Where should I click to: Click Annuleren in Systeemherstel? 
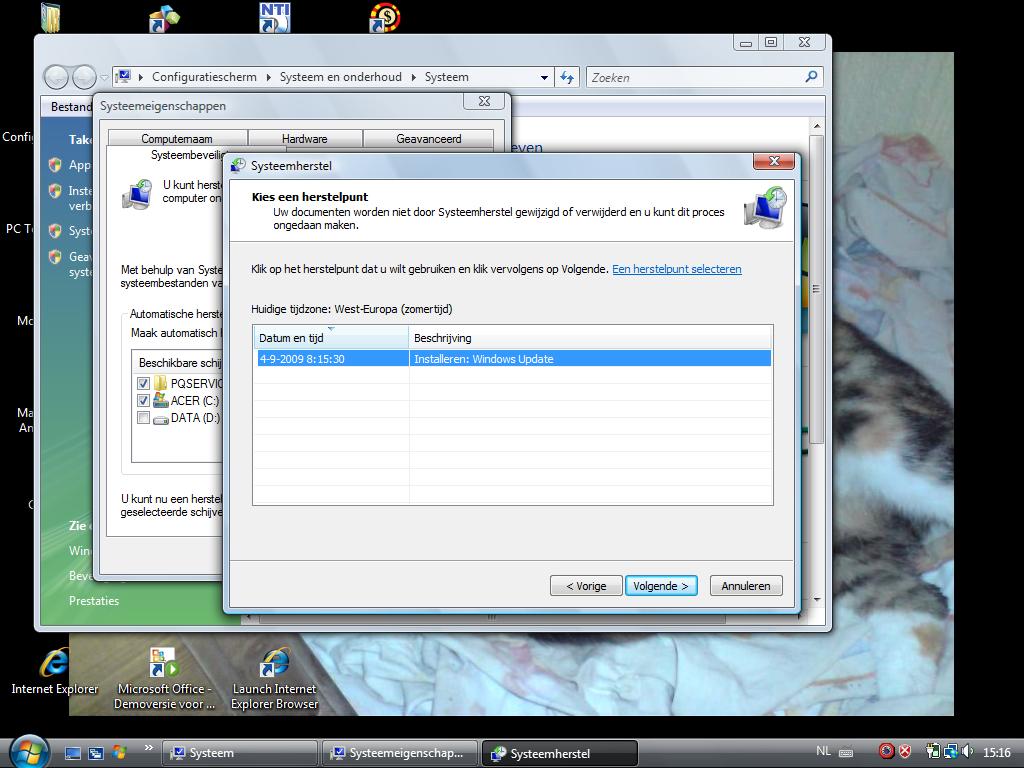[x=746, y=586]
